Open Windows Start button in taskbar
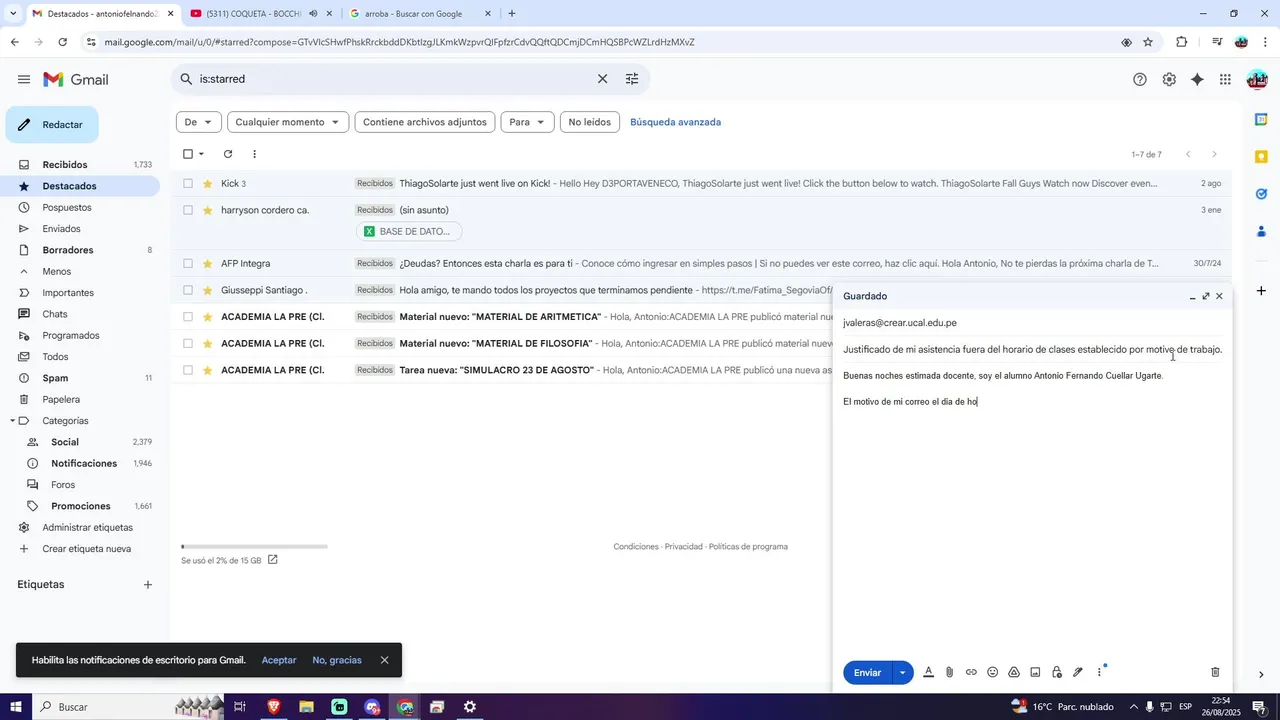1280x720 pixels. click(16, 707)
